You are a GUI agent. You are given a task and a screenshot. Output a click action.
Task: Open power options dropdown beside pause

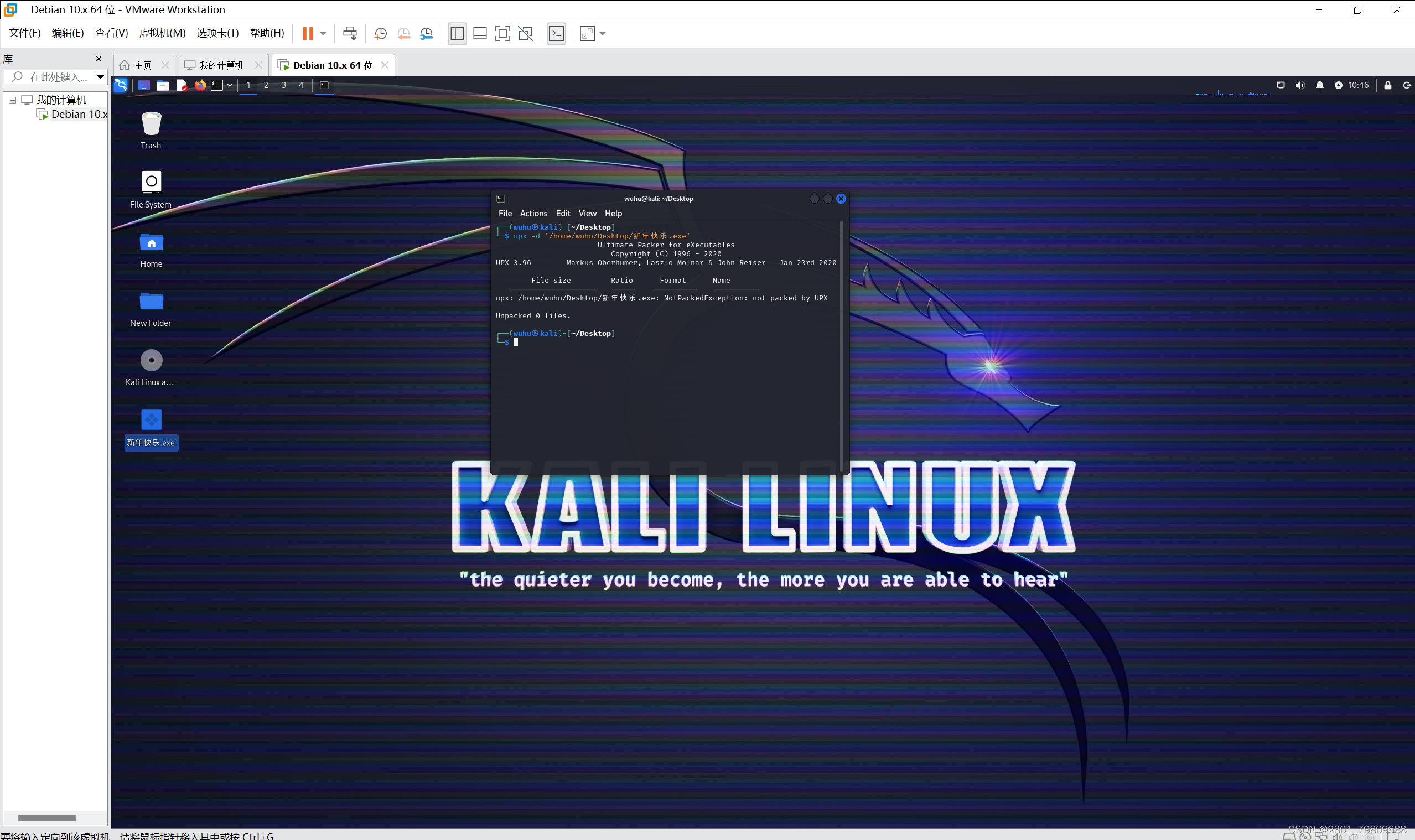(x=323, y=33)
